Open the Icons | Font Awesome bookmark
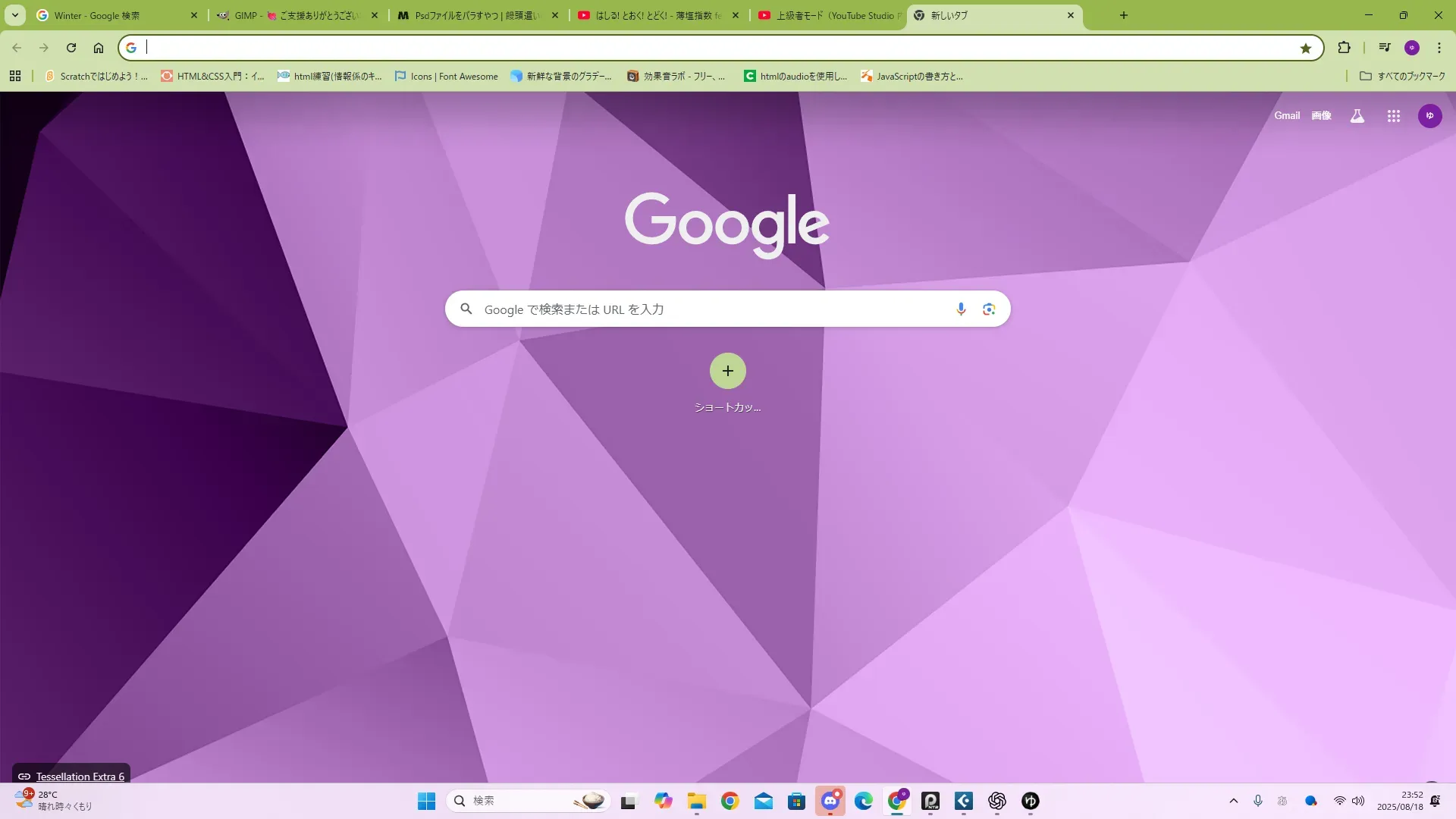The width and height of the screenshot is (1456, 819). [x=447, y=76]
